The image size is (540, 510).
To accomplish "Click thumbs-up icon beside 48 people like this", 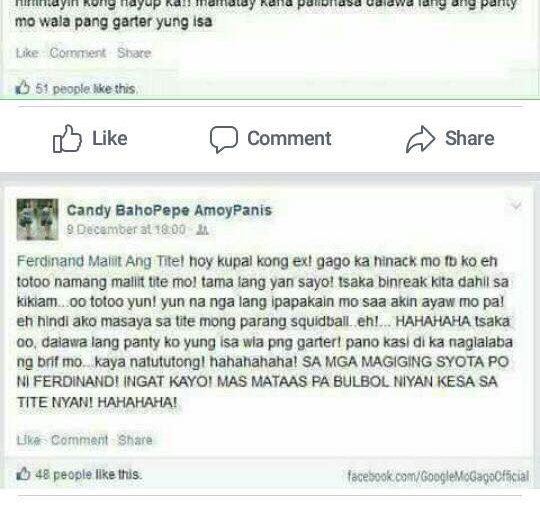I will coord(23,473).
